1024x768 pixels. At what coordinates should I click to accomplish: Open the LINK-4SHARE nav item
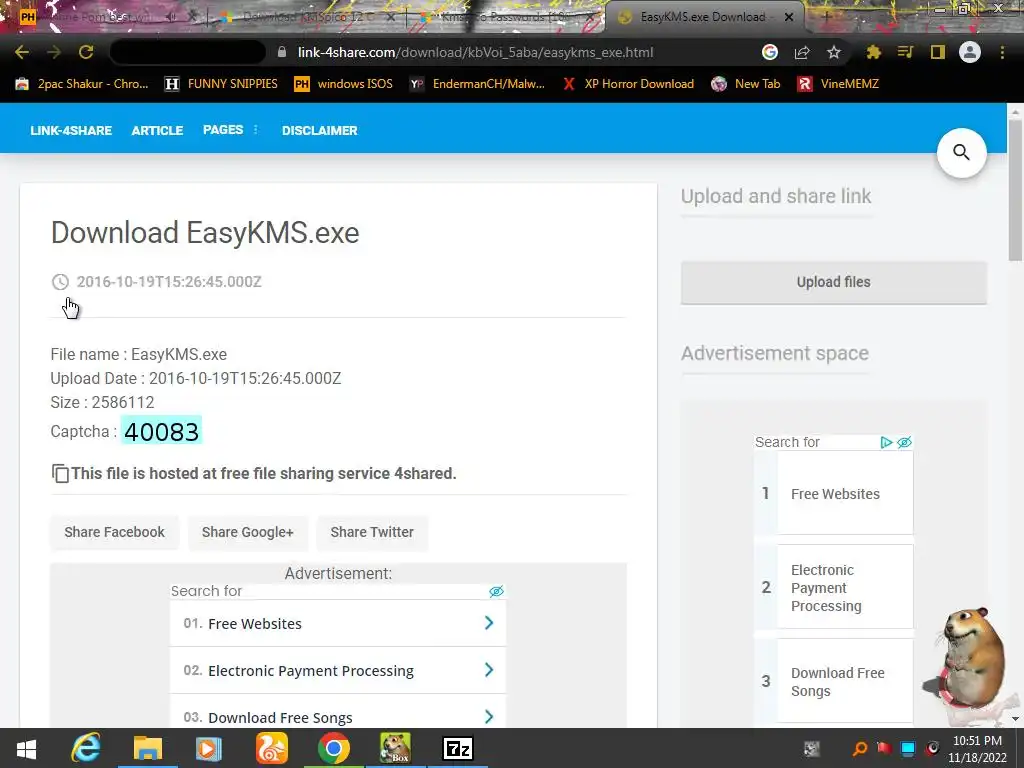[x=71, y=131]
